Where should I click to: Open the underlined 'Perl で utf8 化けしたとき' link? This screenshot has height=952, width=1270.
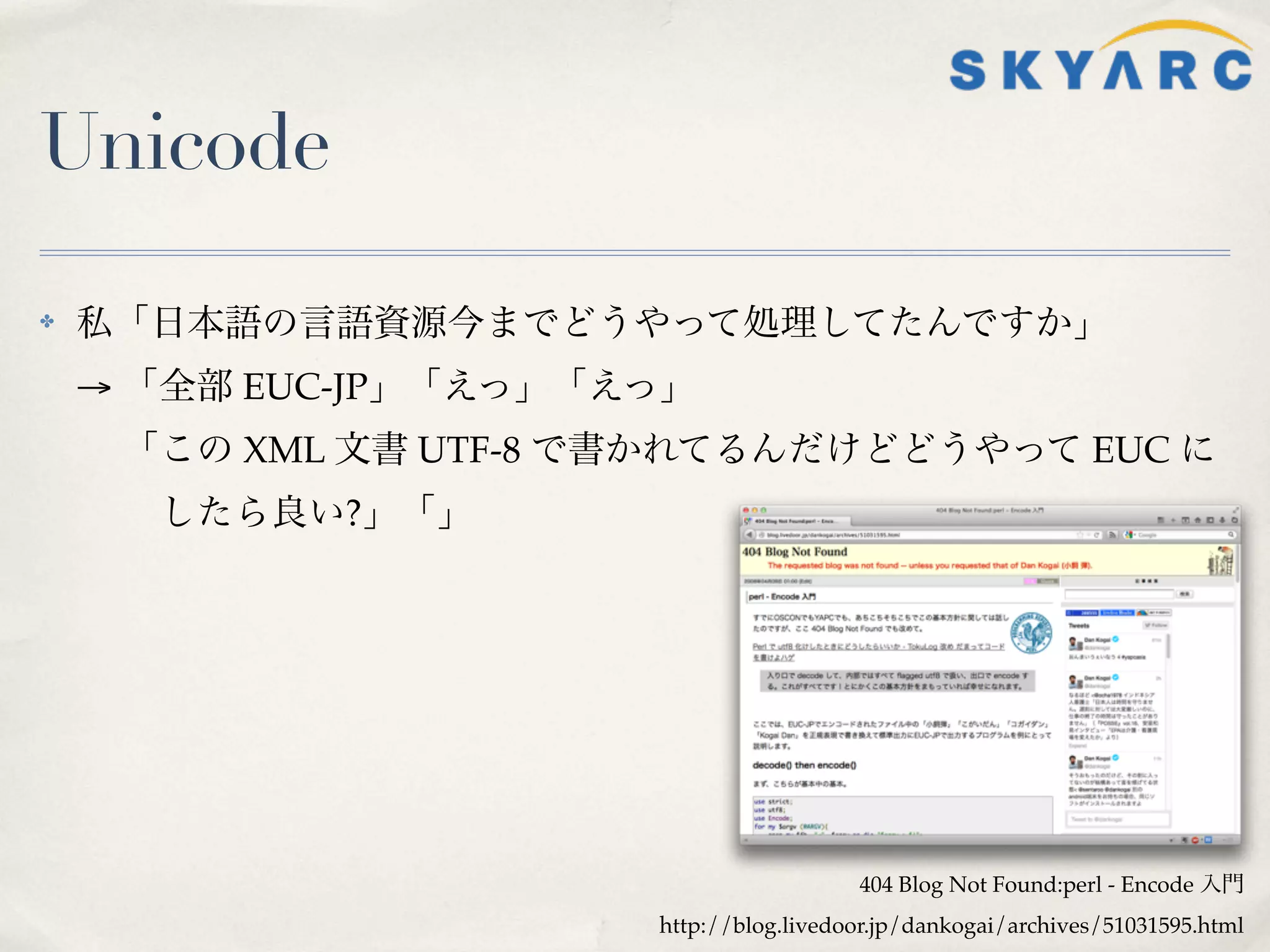pos(878,651)
